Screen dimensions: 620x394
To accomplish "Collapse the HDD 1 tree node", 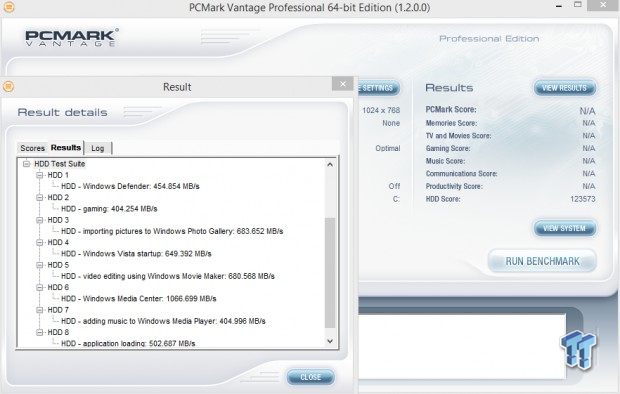I will pyautogui.click(x=40, y=175).
